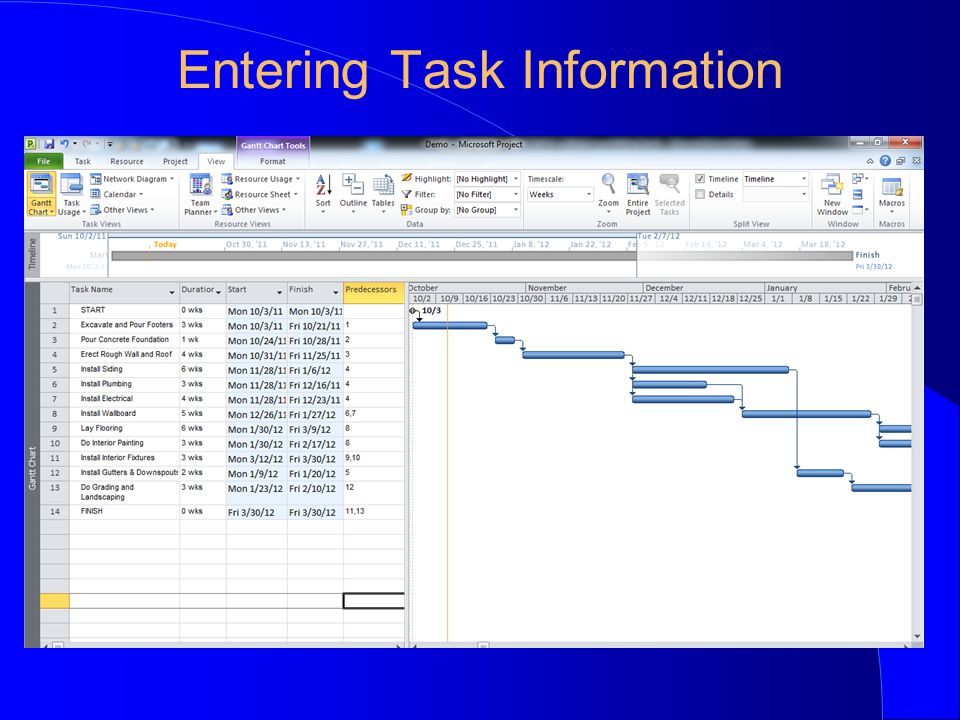Viewport: 960px width, 720px height.
Task: Switch to the Format tab
Action: 272,161
